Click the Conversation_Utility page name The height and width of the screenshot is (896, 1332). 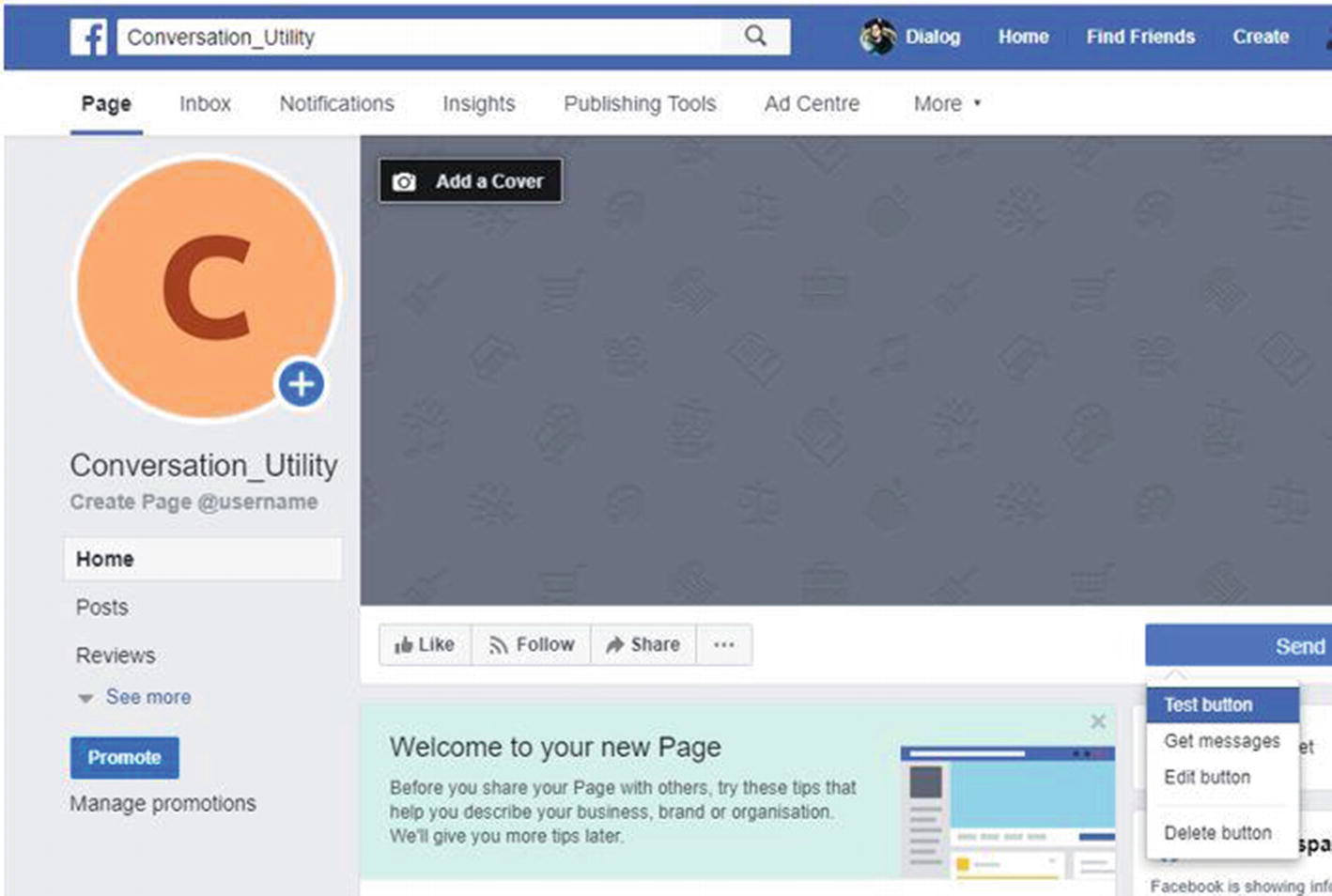click(204, 465)
